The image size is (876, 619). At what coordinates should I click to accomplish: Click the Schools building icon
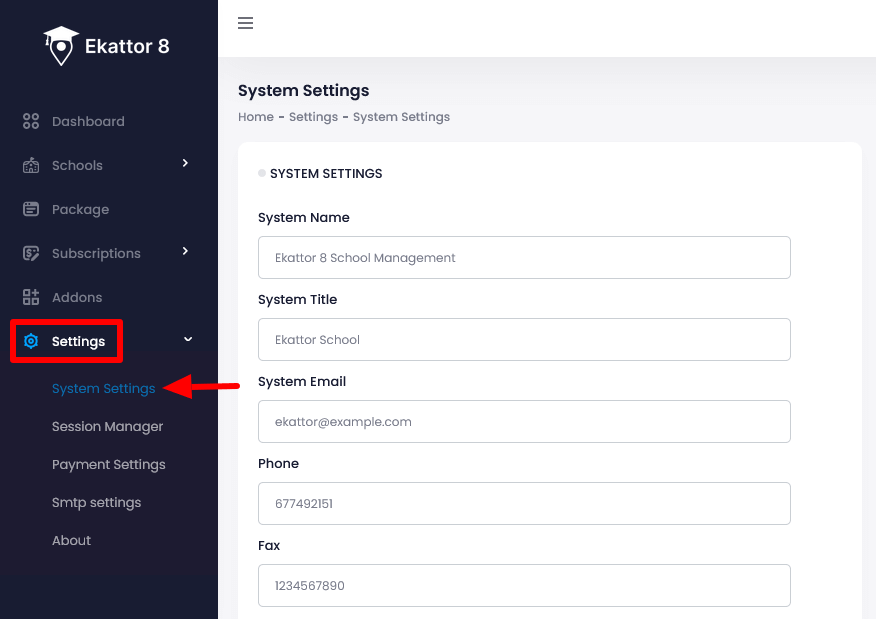(31, 165)
